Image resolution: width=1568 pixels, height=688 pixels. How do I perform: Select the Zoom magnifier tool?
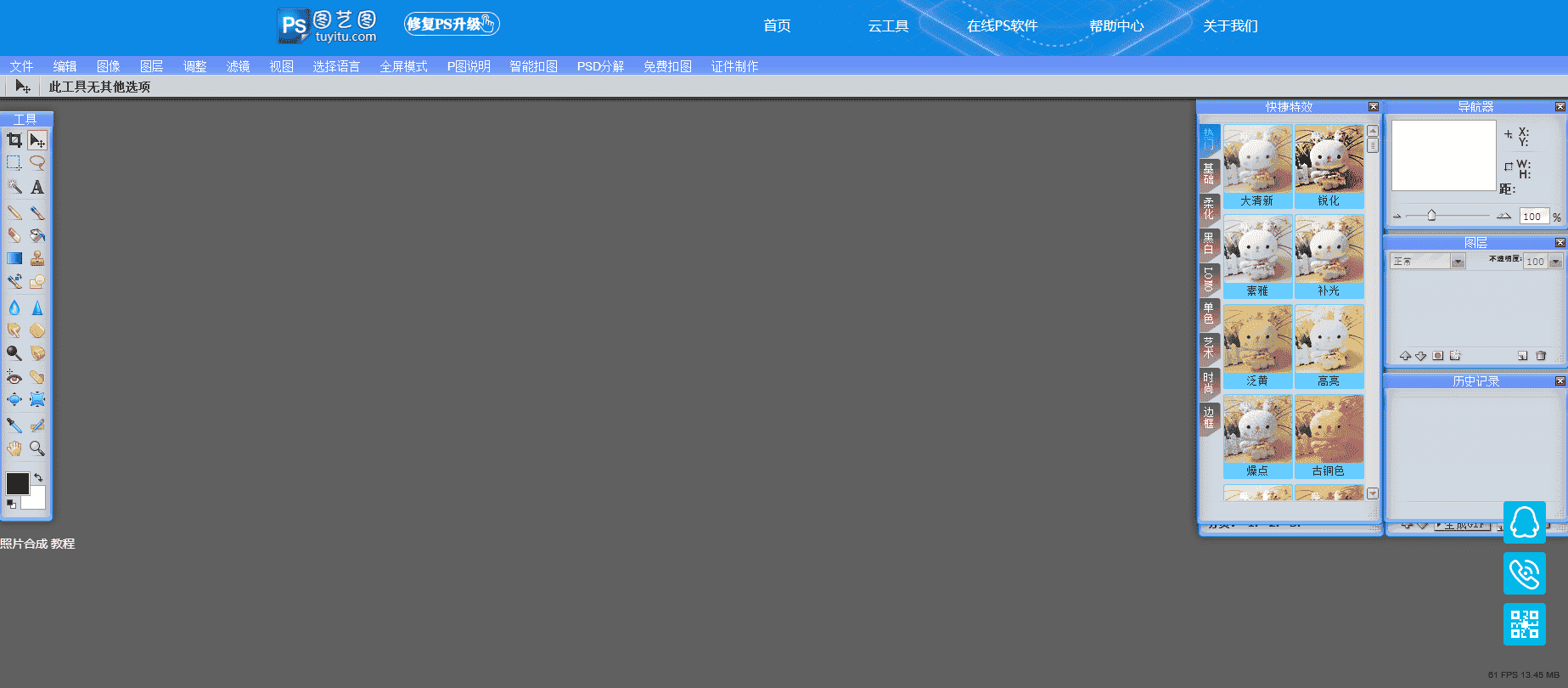coord(37,448)
